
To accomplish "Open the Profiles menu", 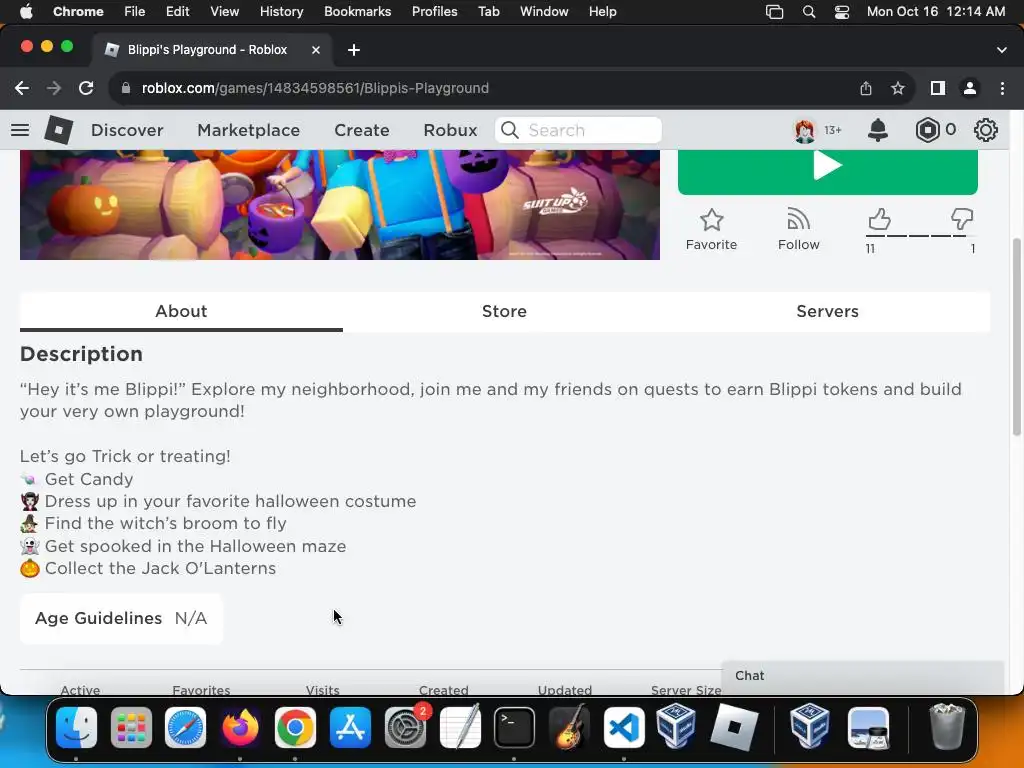I will click(434, 12).
